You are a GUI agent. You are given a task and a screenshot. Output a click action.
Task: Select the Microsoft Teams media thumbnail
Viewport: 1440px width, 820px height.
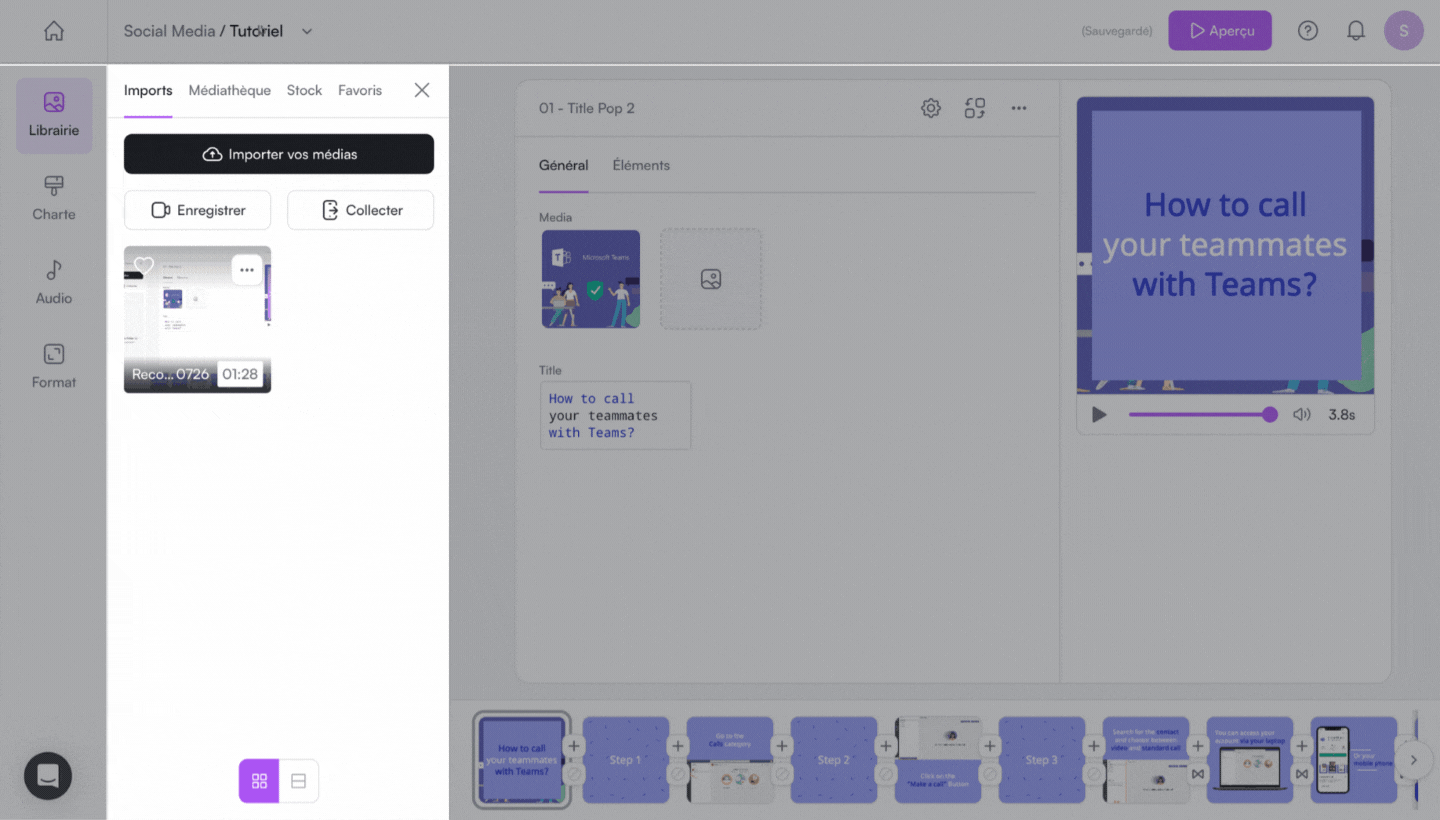coord(591,279)
